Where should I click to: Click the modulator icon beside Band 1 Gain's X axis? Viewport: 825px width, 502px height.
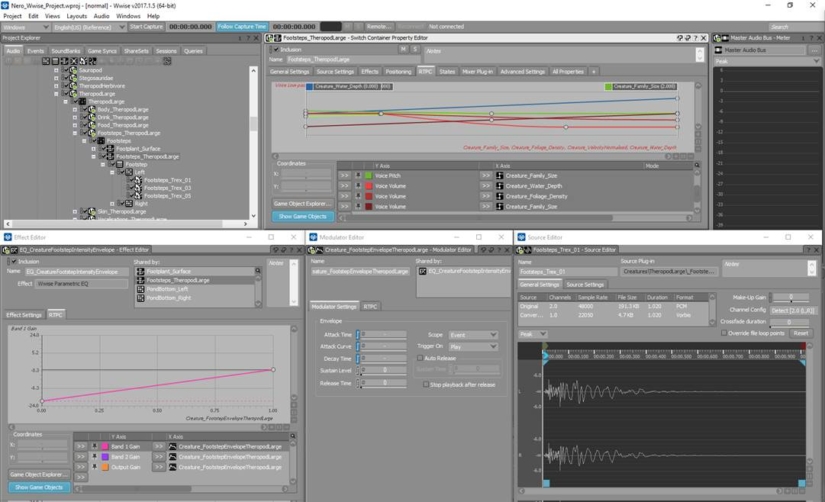click(172, 446)
